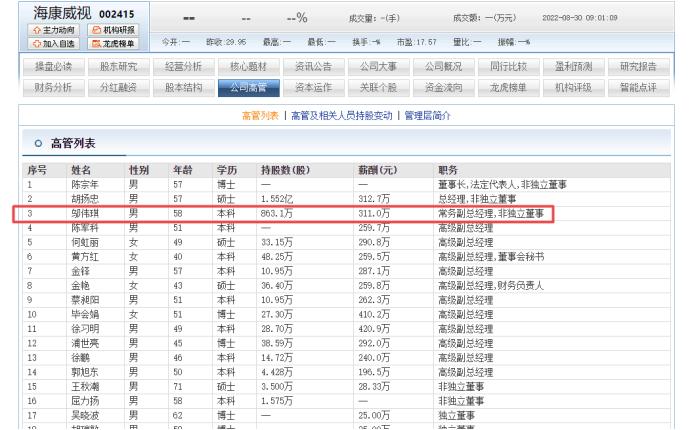Click title 董事长,法定代表人,非独立董事
Screen dimensions: 692x430
coord(502,185)
